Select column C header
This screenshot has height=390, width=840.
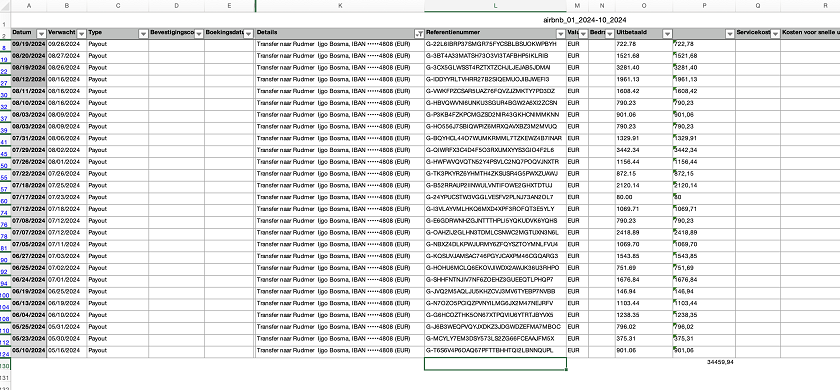117,5
